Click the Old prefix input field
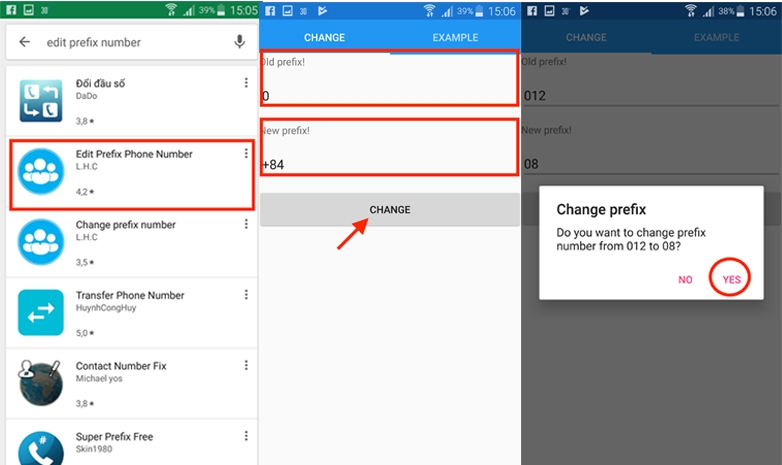The height and width of the screenshot is (465, 782). pos(390,96)
